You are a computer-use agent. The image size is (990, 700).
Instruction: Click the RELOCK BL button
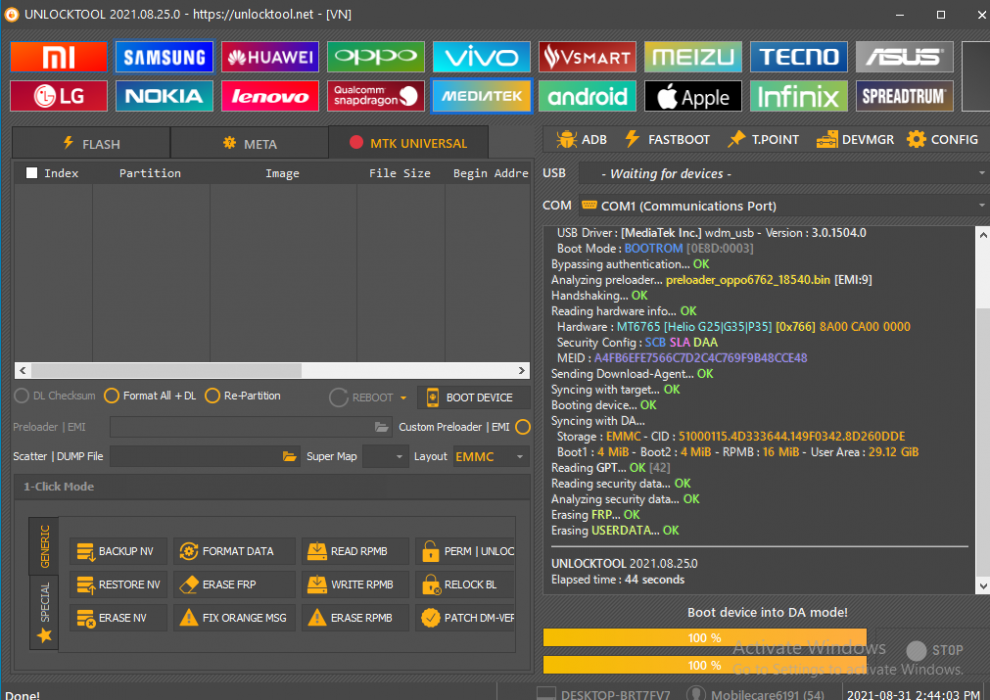tap(465, 584)
